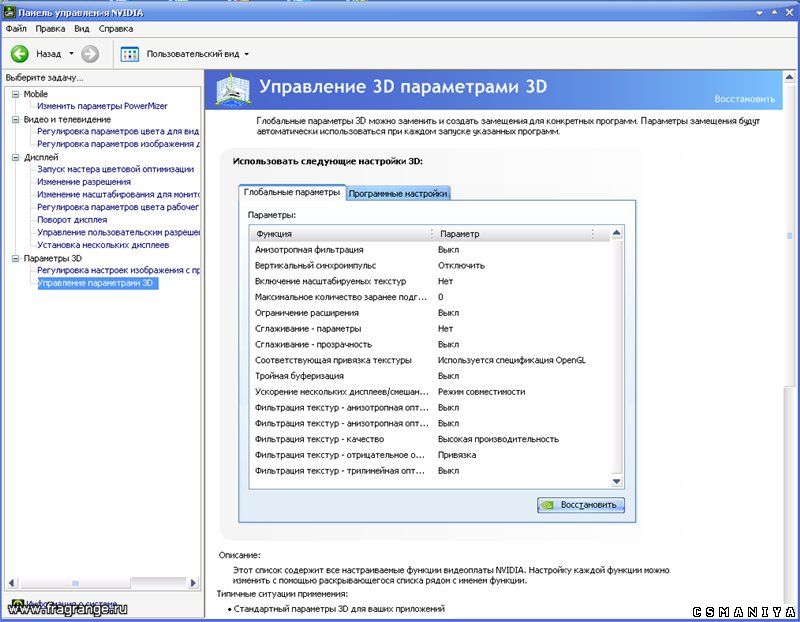
Task: Open the Справка menu
Action: coord(116,29)
